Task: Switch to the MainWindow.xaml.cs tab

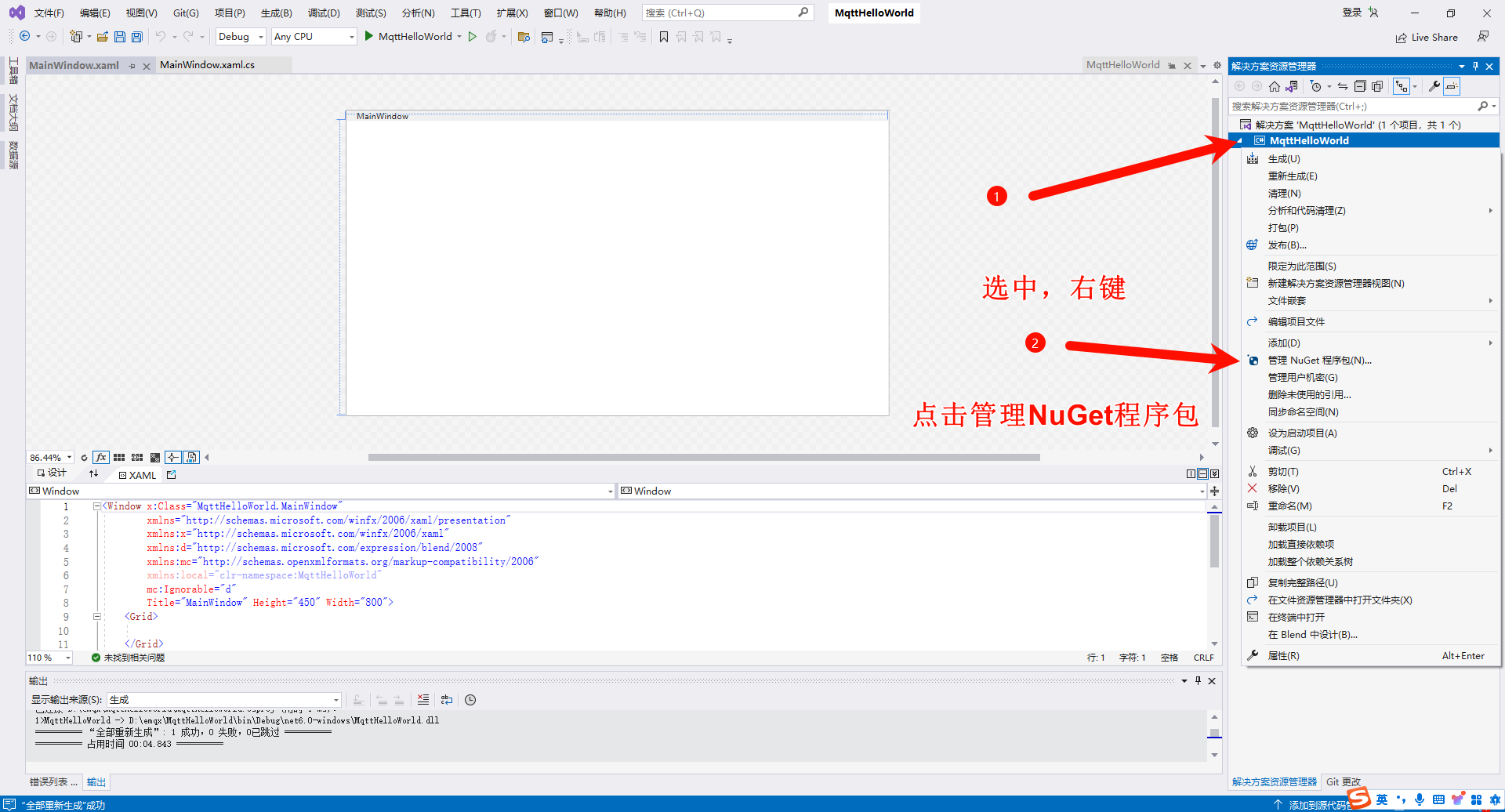Action: 207,65
